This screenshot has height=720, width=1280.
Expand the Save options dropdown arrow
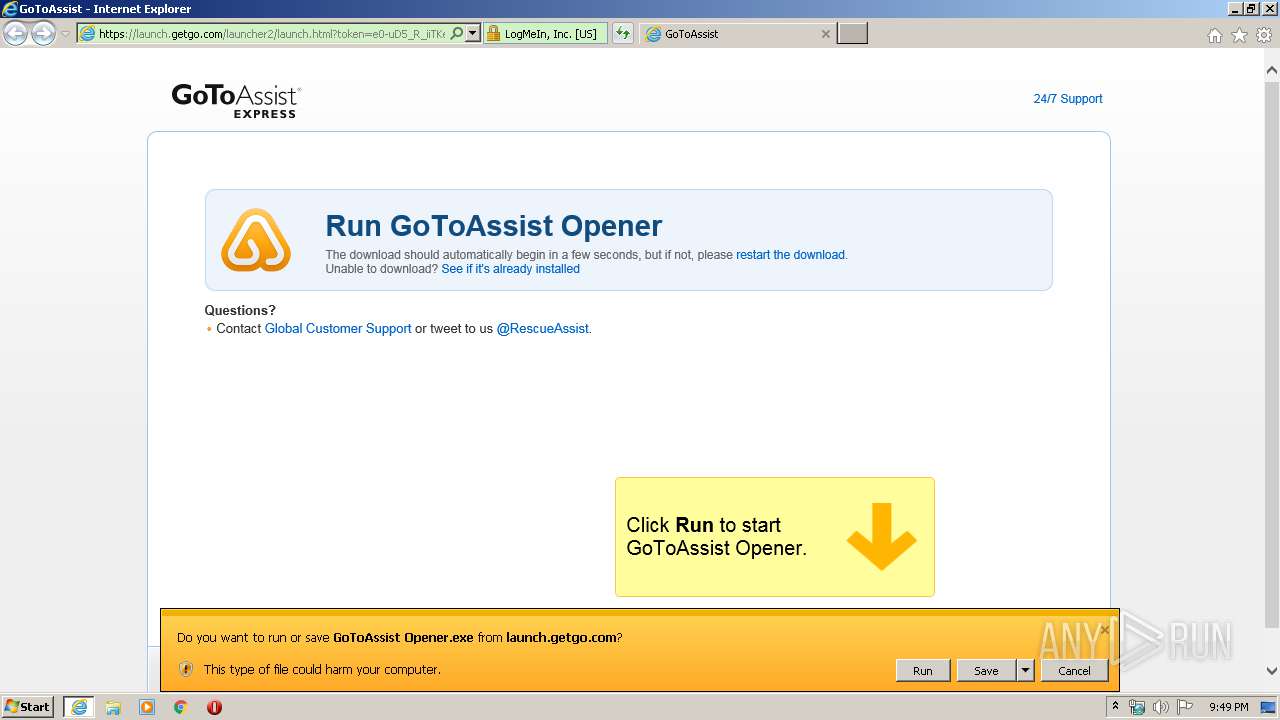click(x=1025, y=671)
